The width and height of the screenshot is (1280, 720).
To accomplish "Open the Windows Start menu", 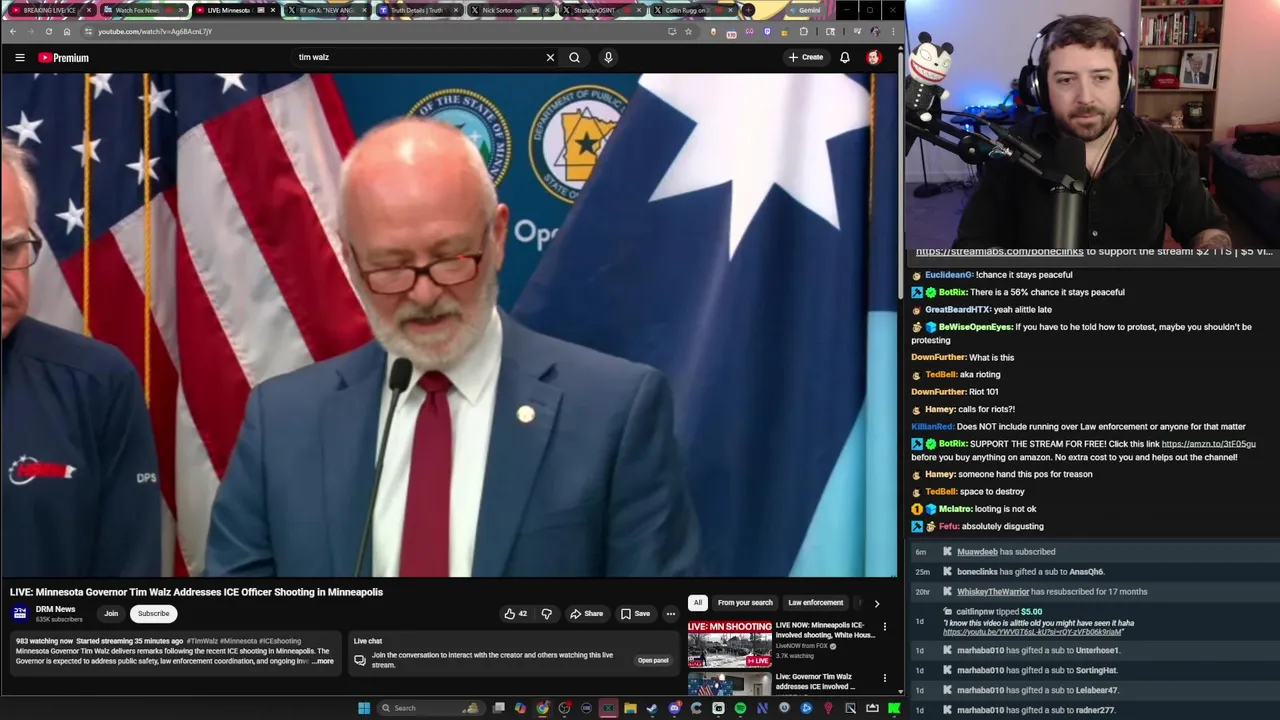I will click(364, 708).
